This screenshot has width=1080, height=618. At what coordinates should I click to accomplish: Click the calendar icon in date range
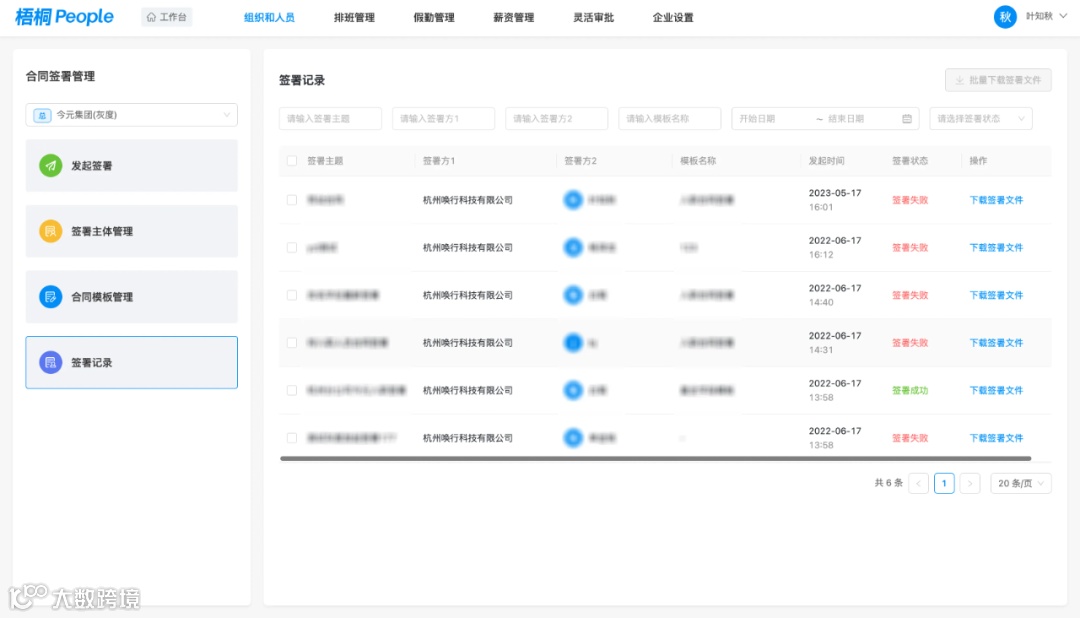click(906, 119)
